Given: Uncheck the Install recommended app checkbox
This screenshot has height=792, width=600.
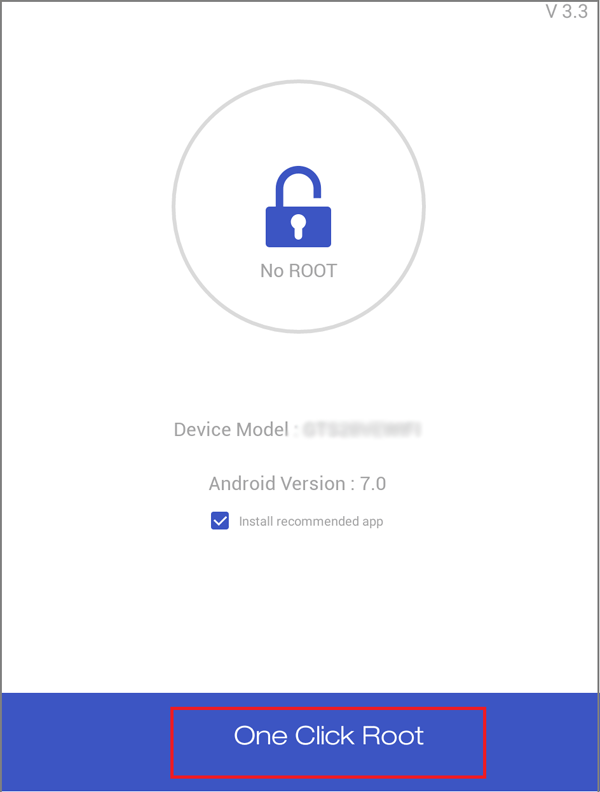Looking at the screenshot, I should [x=220, y=521].
